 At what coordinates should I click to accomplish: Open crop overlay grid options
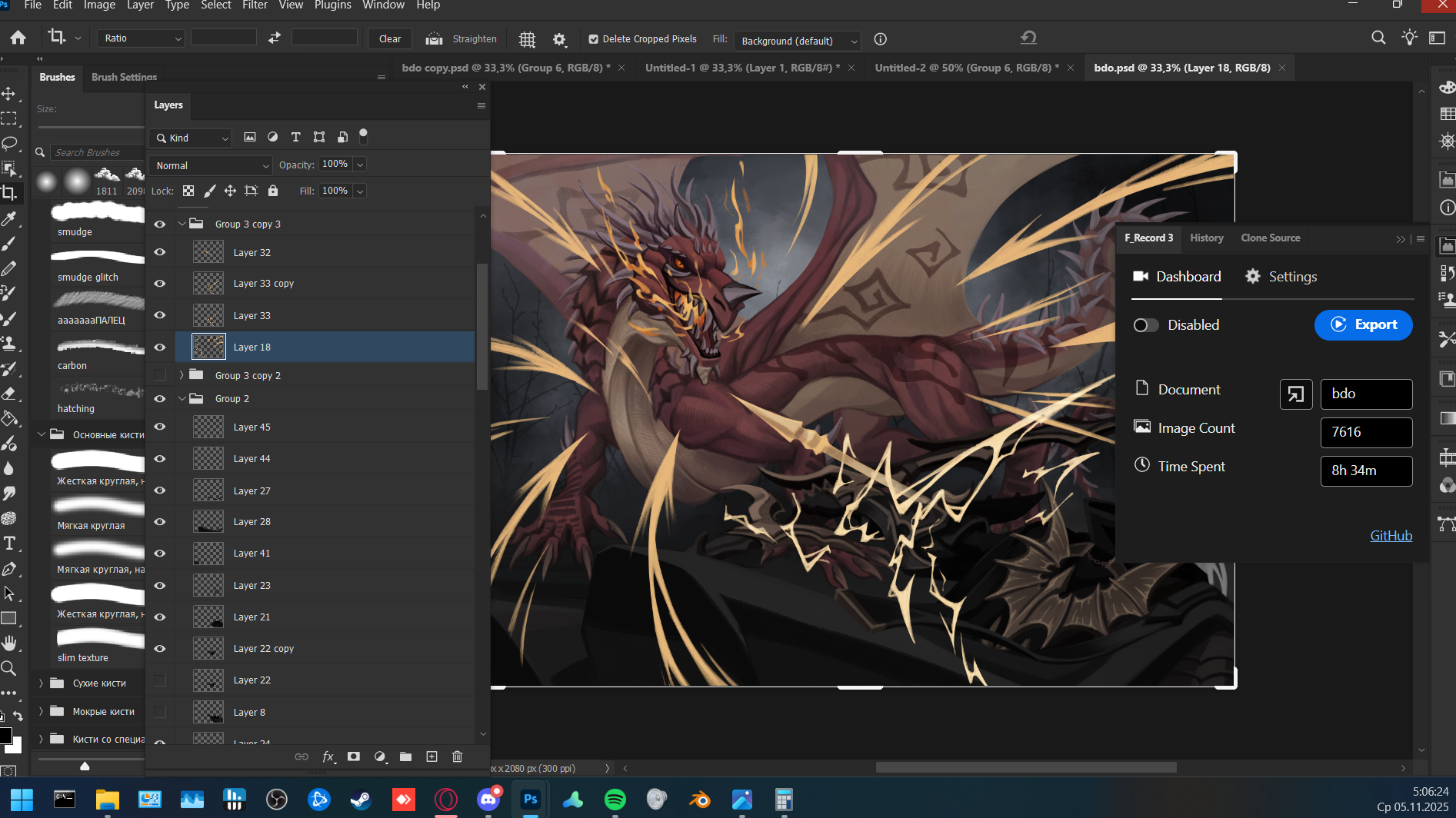pos(527,39)
